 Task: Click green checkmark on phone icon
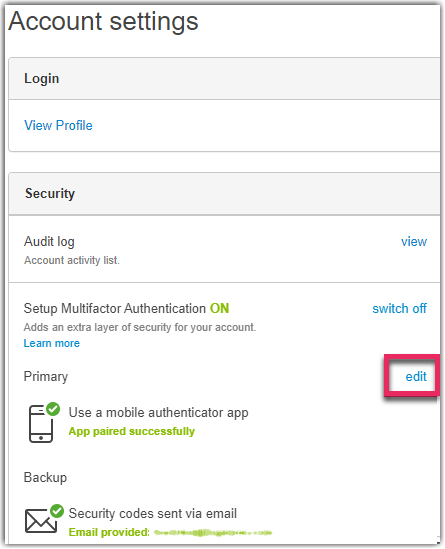click(x=53, y=409)
